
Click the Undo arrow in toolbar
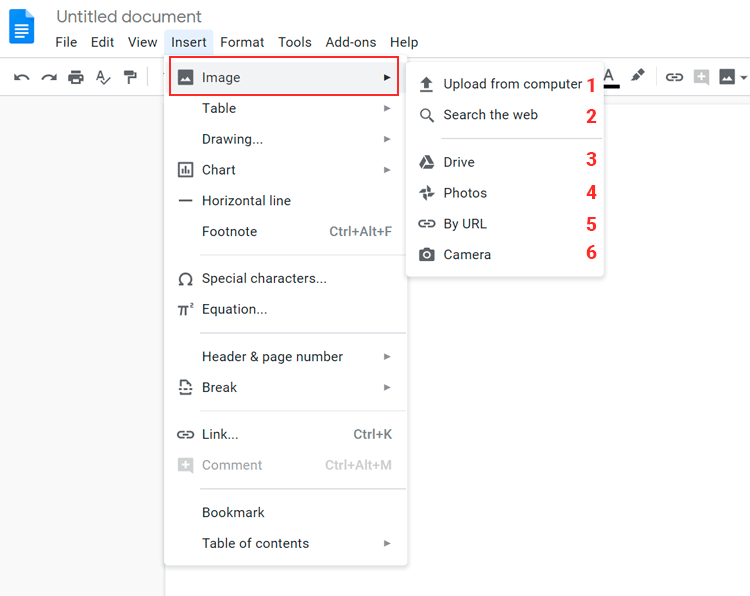[x=22, y=77]
